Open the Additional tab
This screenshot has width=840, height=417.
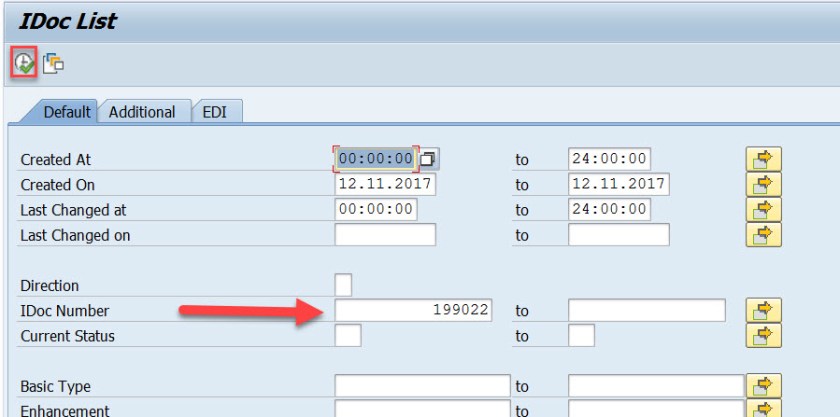click(x=142, y=112)
